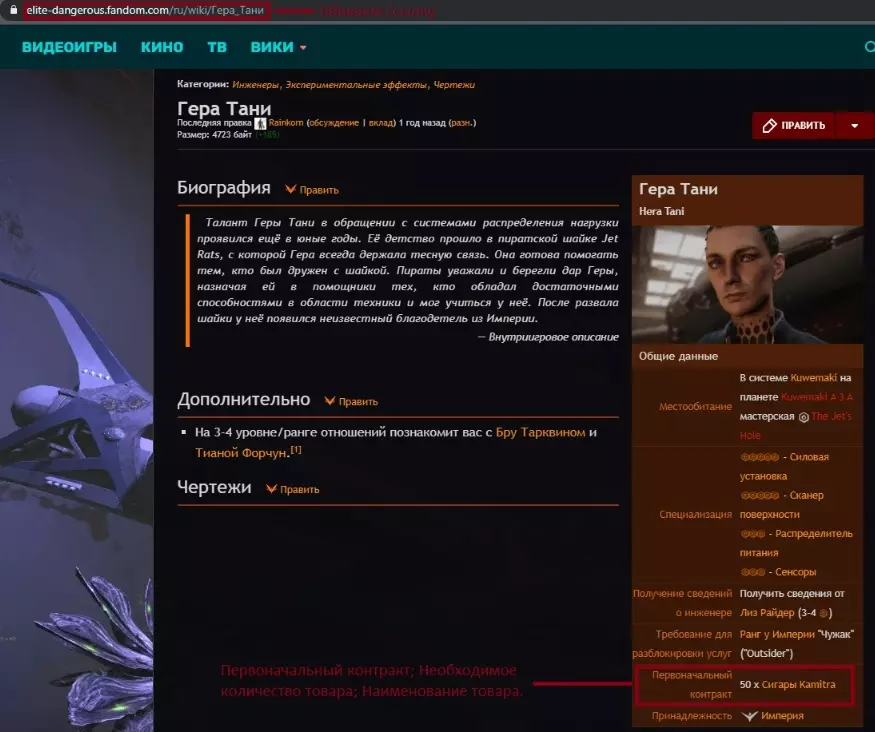875x732 pixels.
Task: Open the обсуждение talk link
Action: 334,123
